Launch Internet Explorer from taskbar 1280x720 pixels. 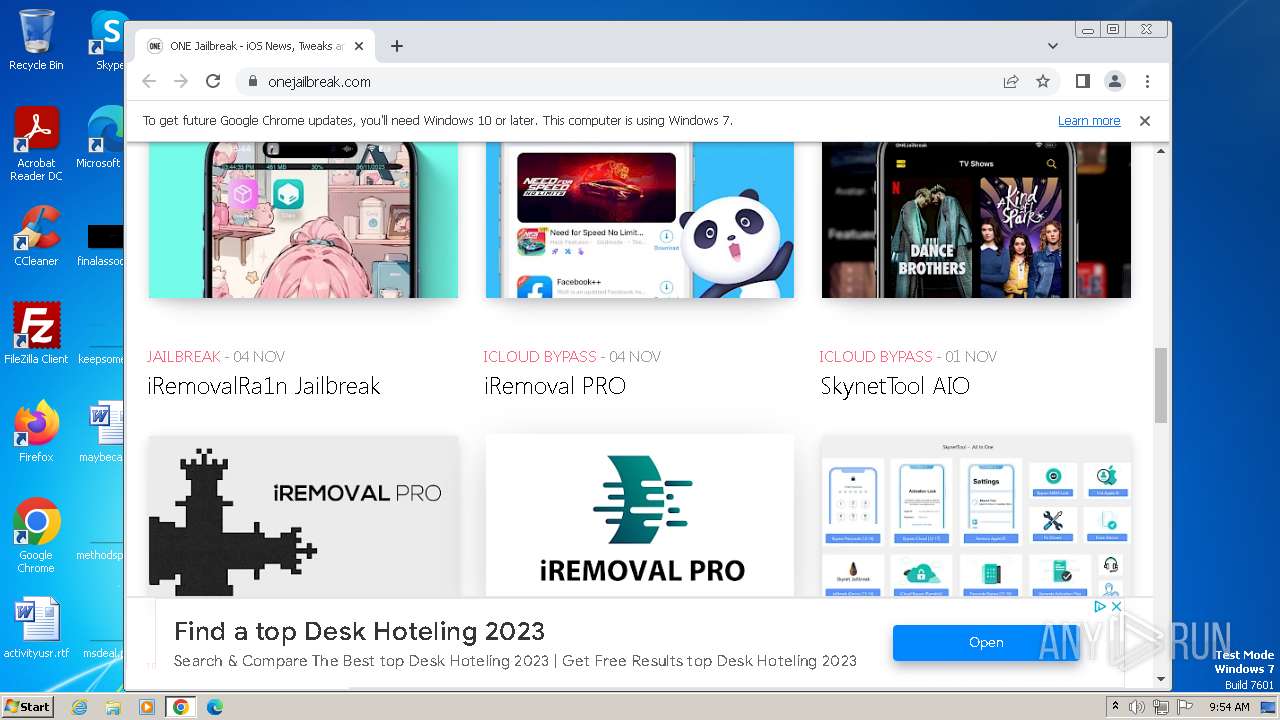pyautogui.click(x=80, y=707)
